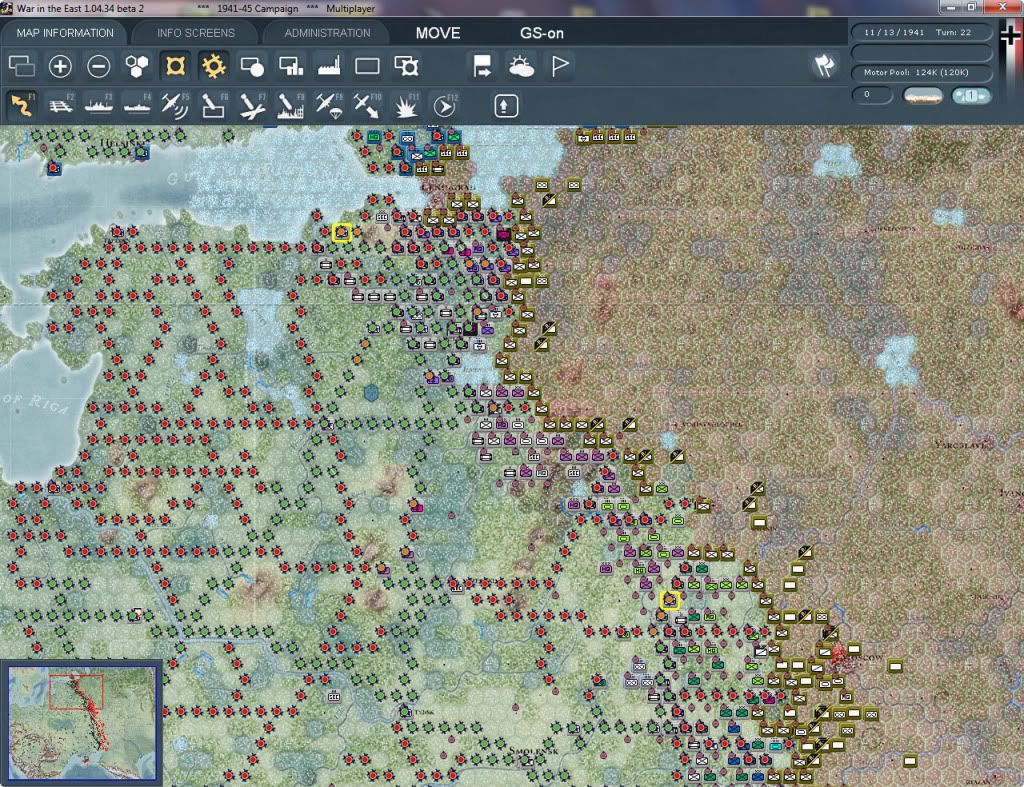Toggle the highlighted gear map overlay
The width and height of the screenshot is (1024, 787).
click(214, 66)
